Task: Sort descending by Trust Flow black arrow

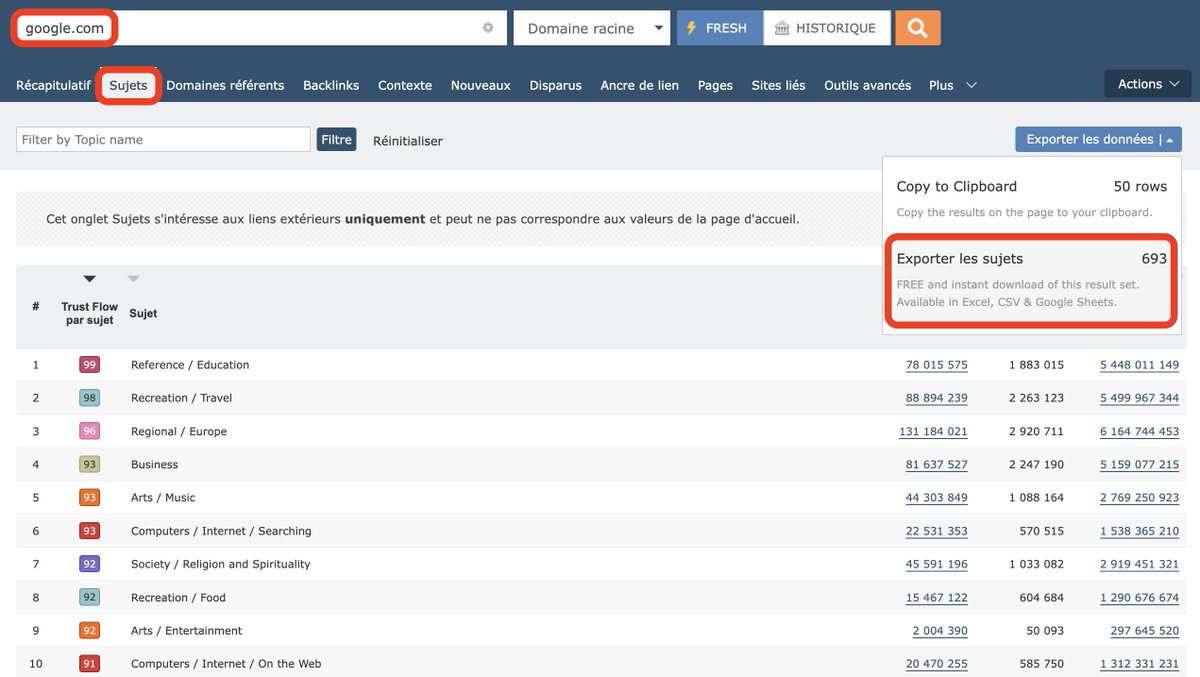Action: tap(90, 279)
